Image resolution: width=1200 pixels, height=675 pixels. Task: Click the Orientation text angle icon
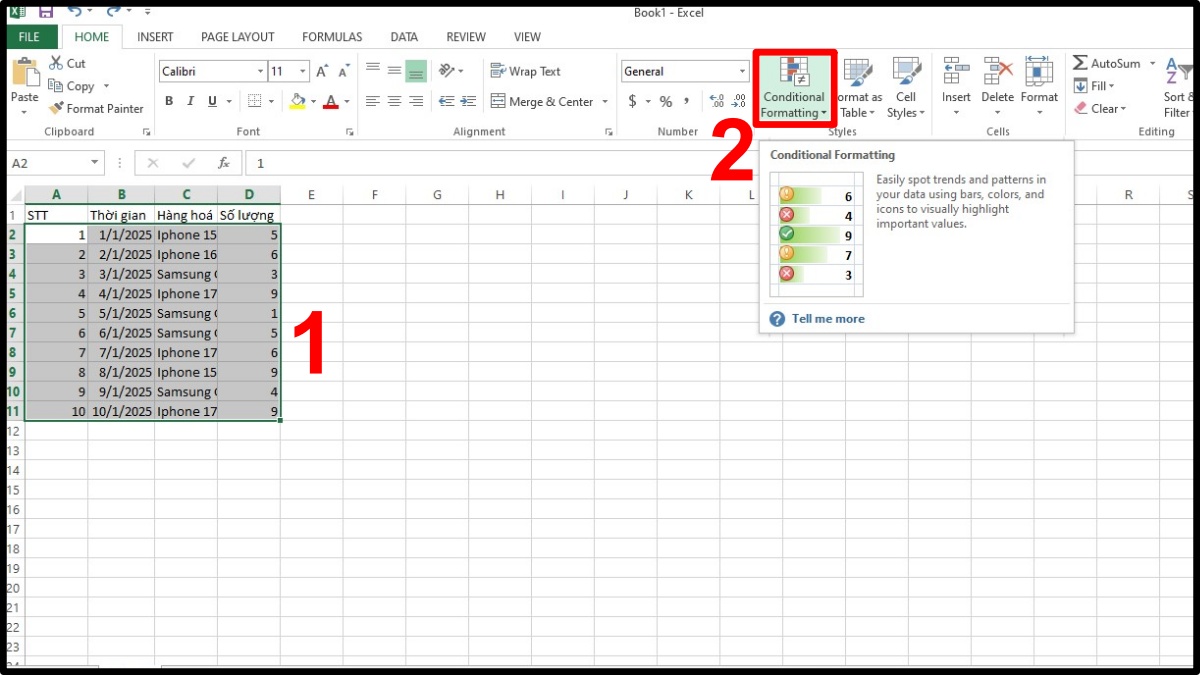click(447, 70)
